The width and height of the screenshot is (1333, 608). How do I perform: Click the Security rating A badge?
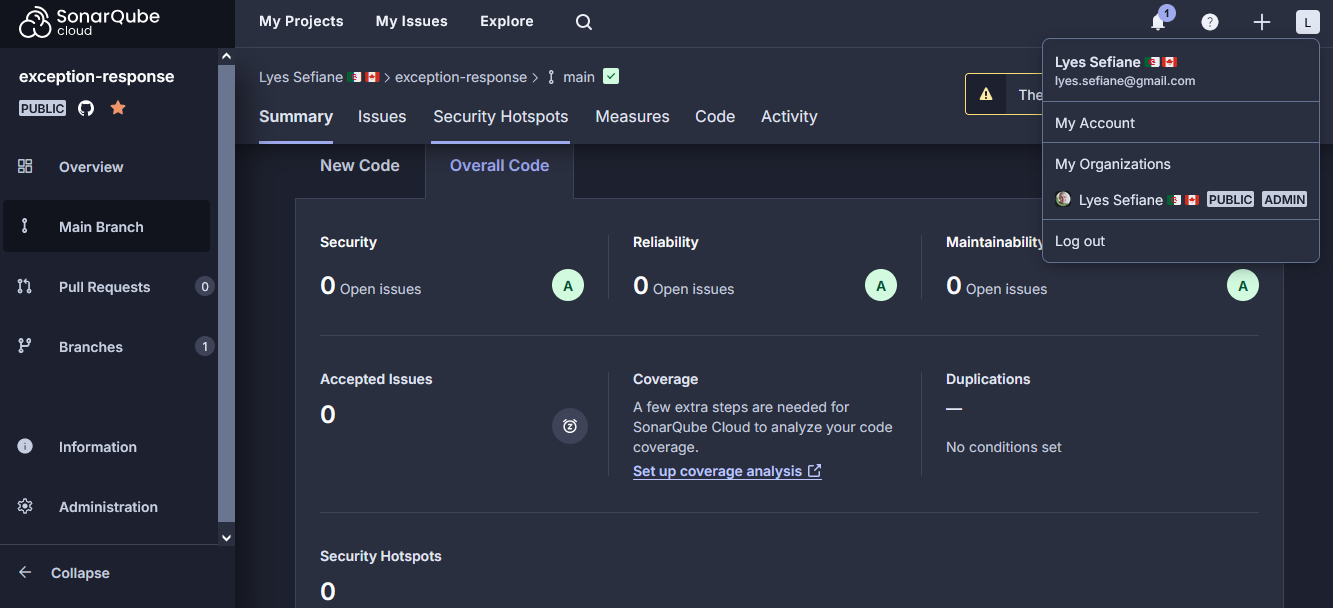pyautogui.click(x=568, y=286)
